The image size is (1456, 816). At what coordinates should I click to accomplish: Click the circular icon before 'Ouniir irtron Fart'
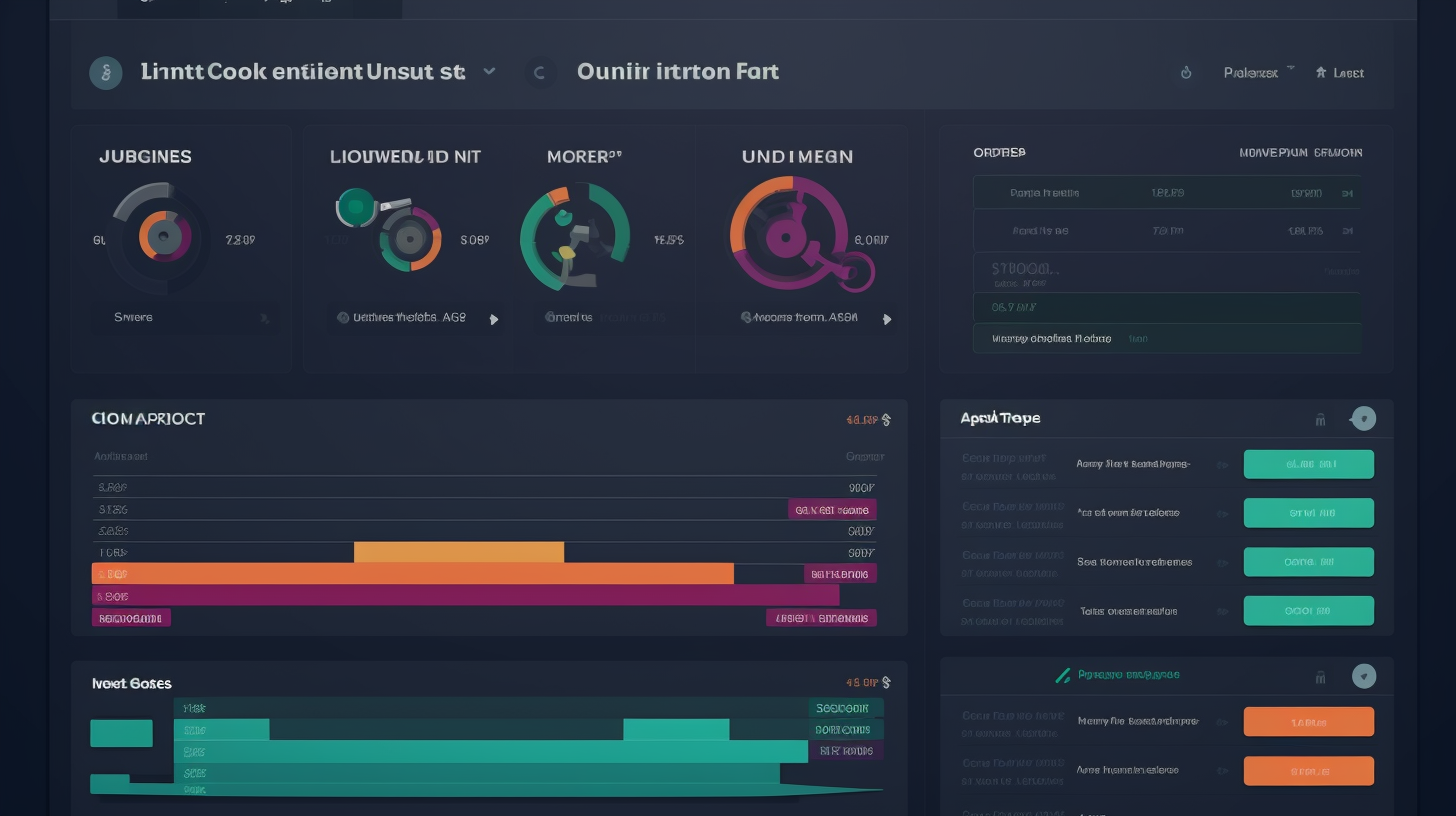[540, 73]
